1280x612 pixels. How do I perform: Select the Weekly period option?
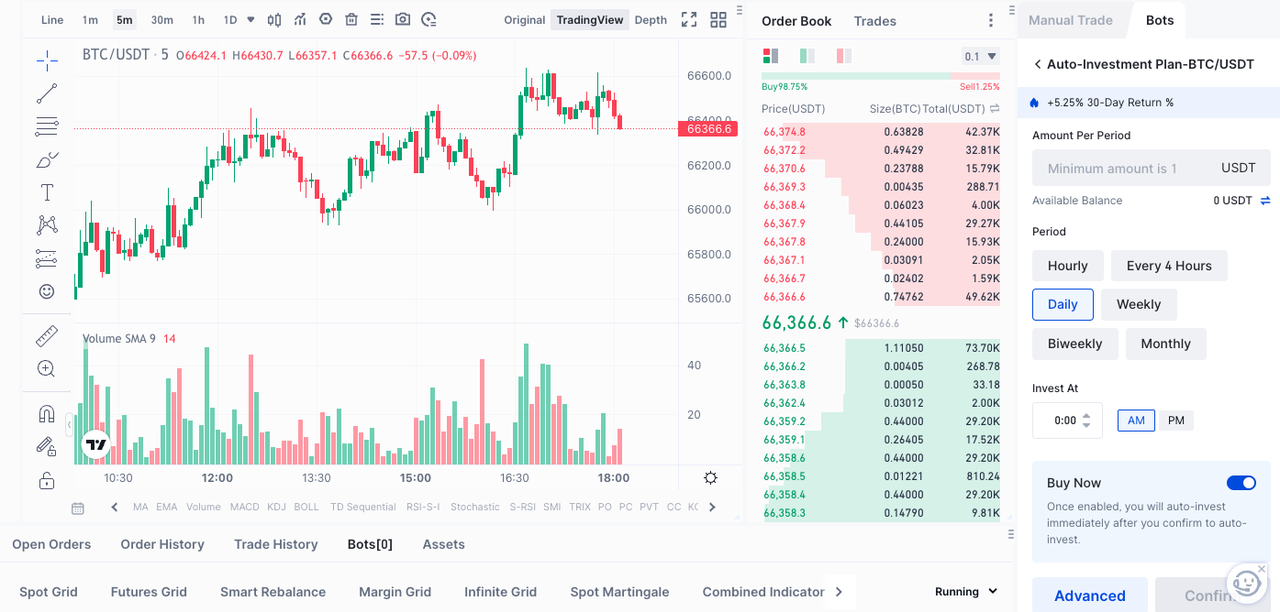click(1138, 305)
